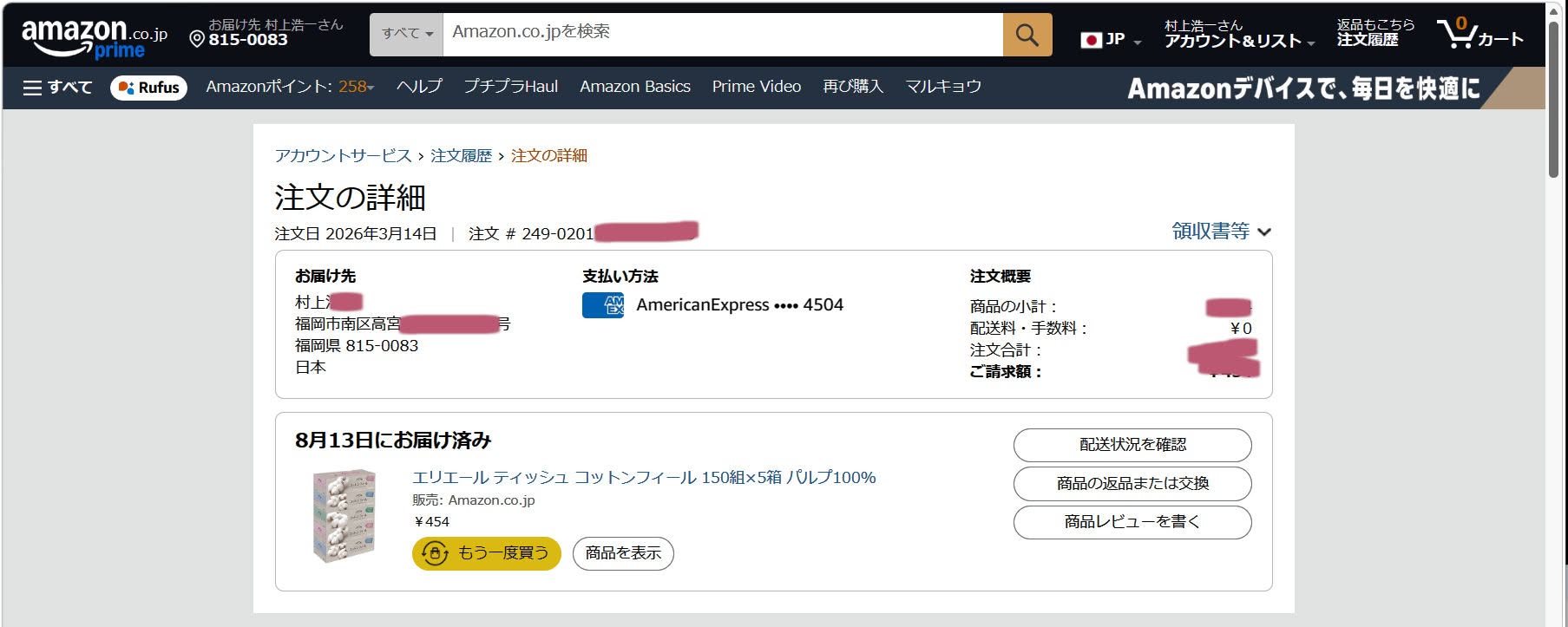Open Prime Video from navigation bar

[757, 87]
